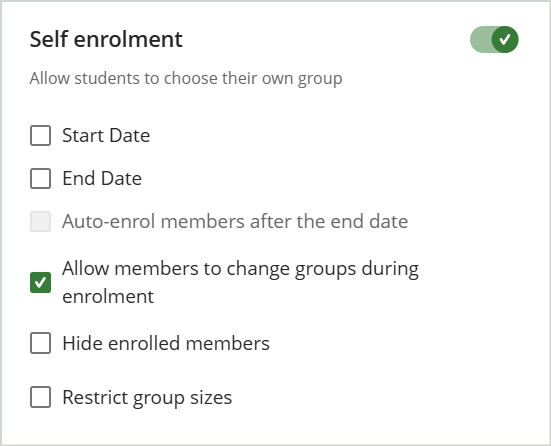The image size is (551, 446).
Task: Click the End Date label text
Action: pos(102,178)
